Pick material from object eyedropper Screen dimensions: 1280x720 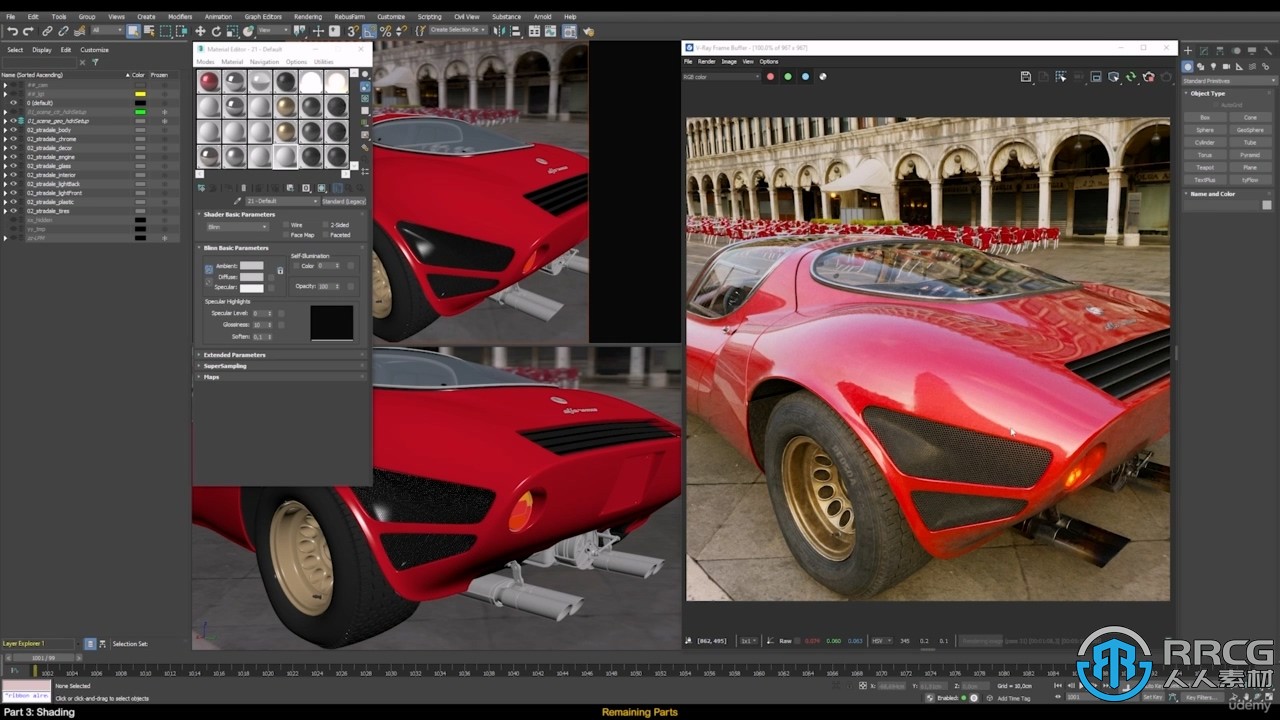pos(237,201)
